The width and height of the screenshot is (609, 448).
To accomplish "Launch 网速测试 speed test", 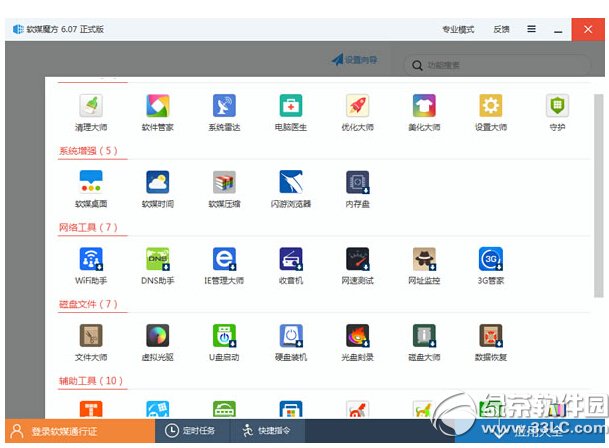I will coord(357,260).
